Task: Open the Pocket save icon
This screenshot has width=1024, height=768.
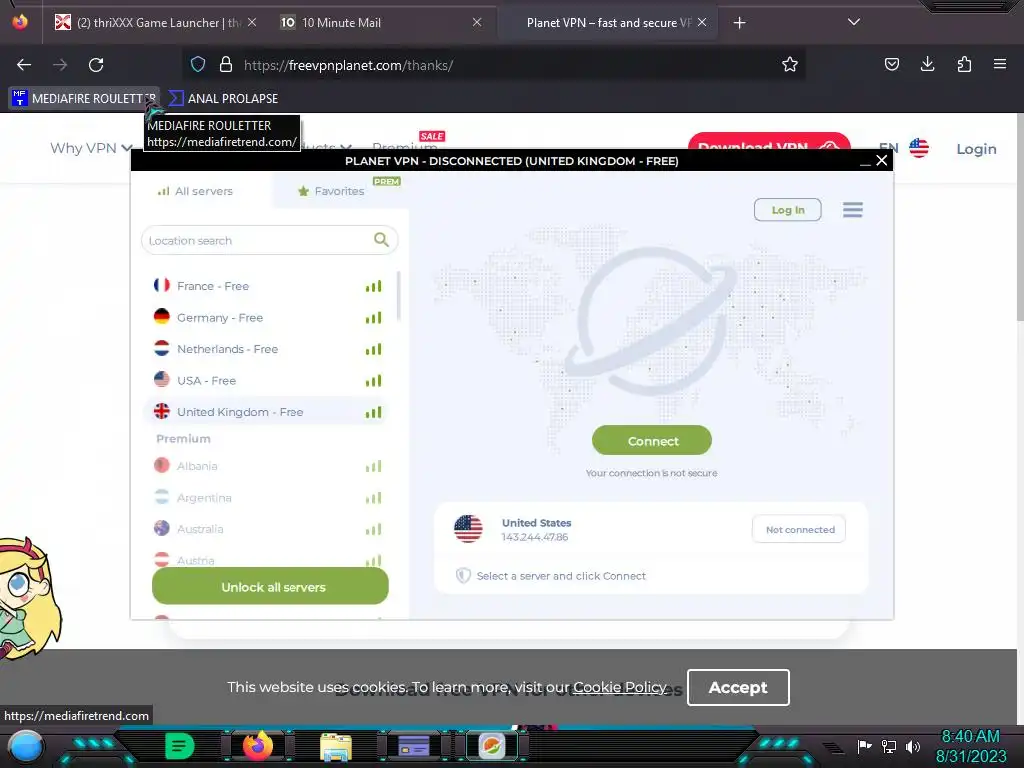Action: coord(891,65)
